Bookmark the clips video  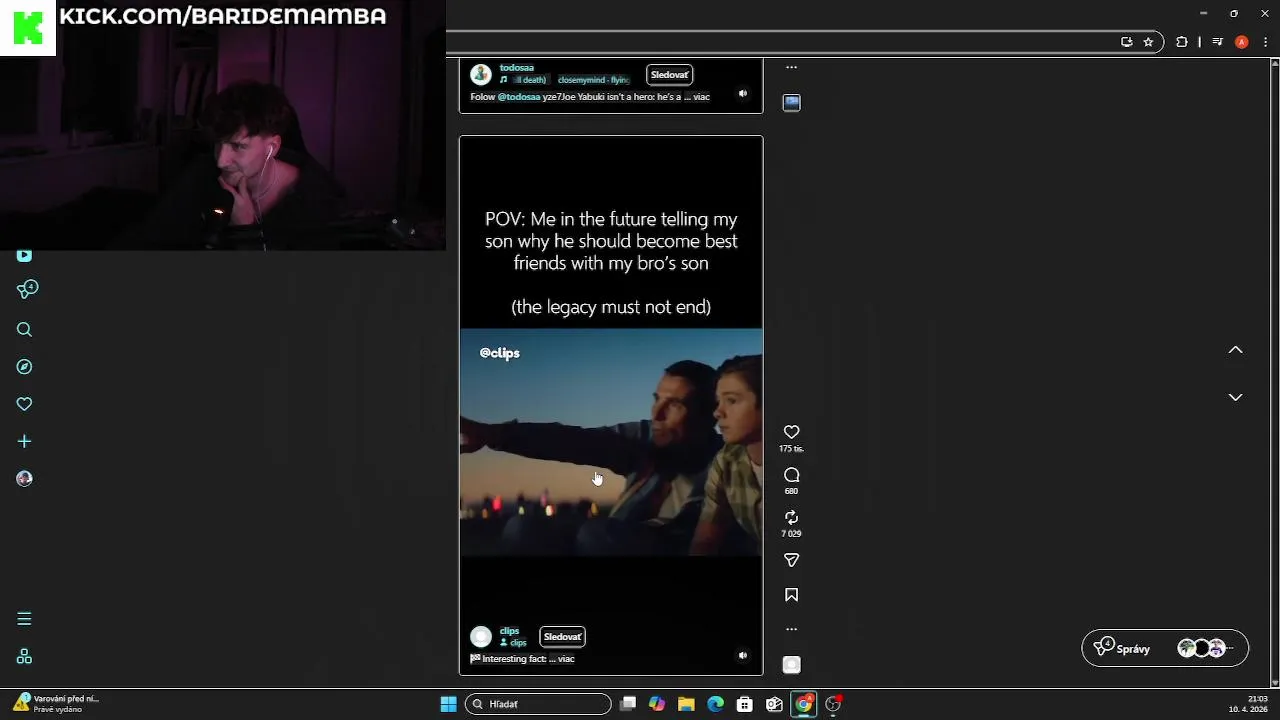pos(791,595)
